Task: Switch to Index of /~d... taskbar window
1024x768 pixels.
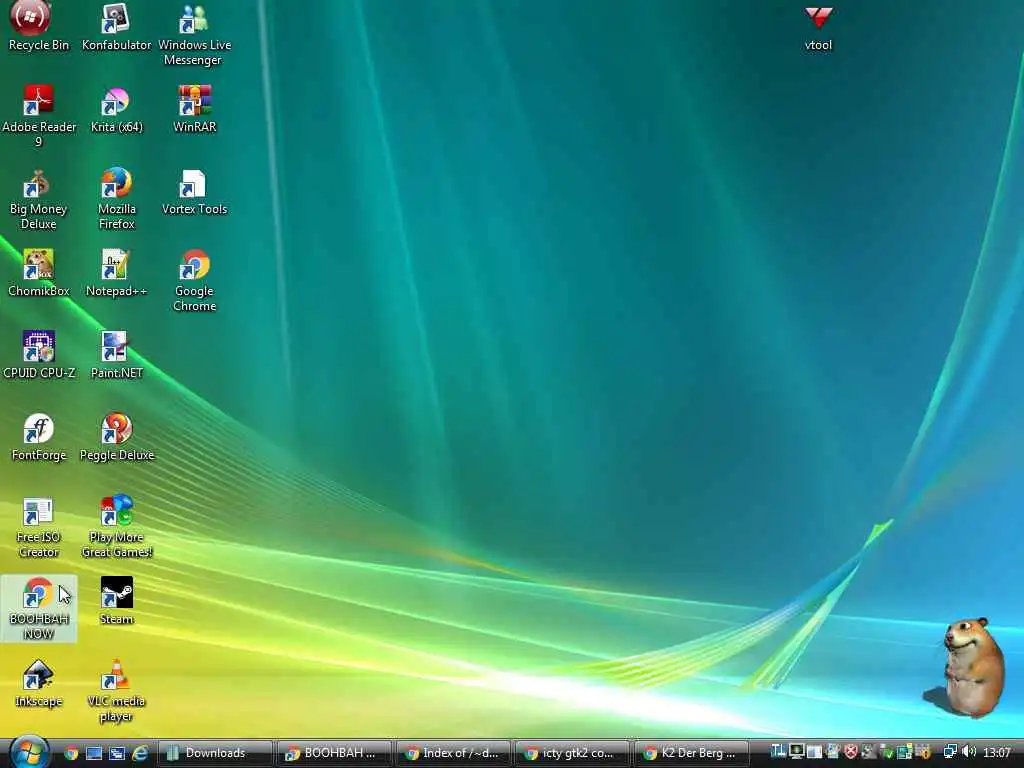Action: click(x=453, y=753)
